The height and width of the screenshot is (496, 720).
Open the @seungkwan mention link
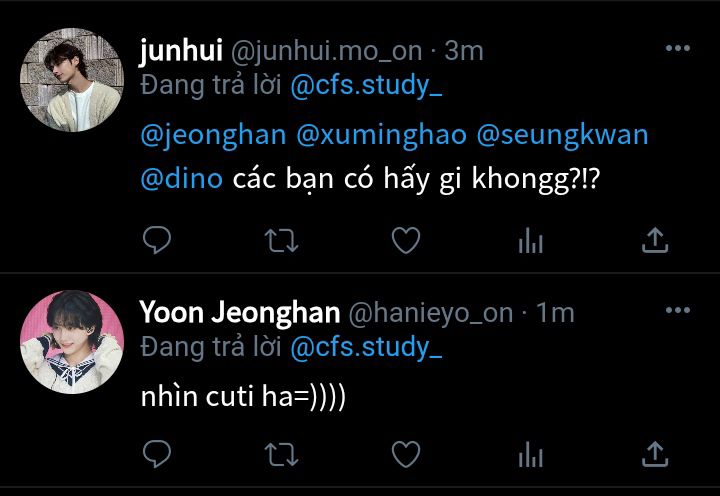[x=562, y=135]
